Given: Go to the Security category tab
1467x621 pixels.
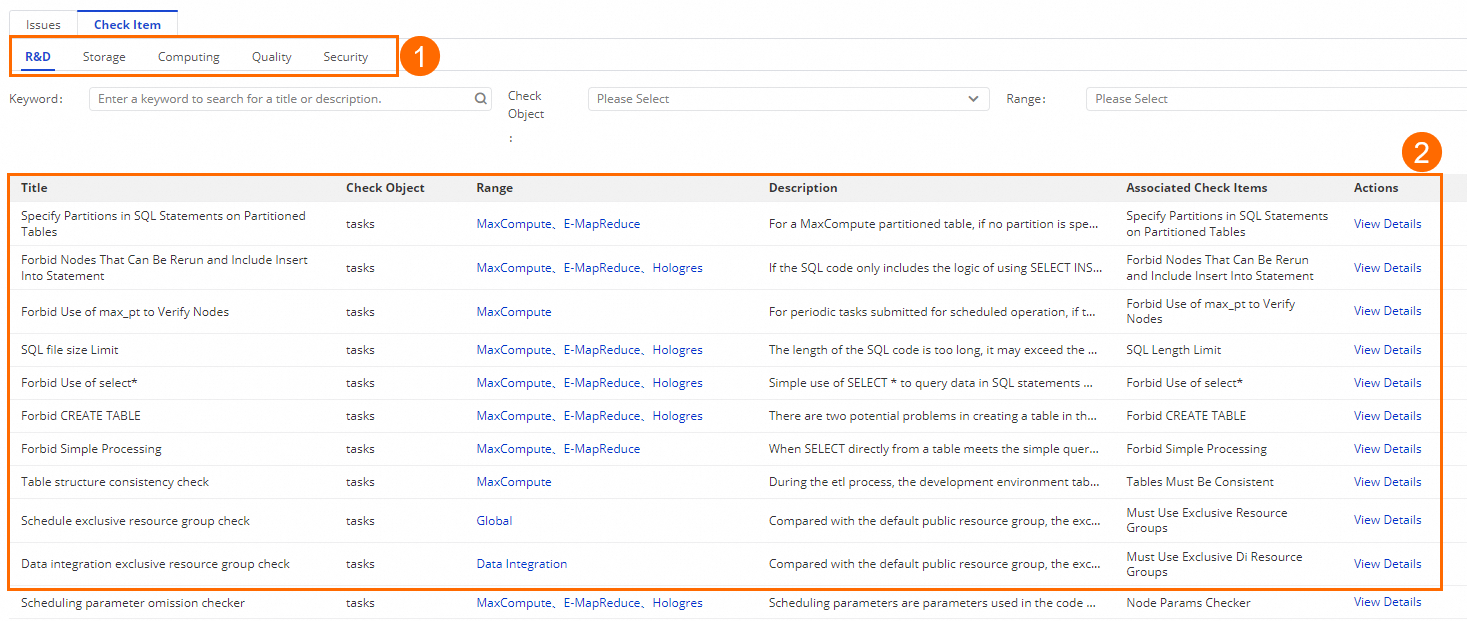Looking at the screenshot, I should coord(345,57).
